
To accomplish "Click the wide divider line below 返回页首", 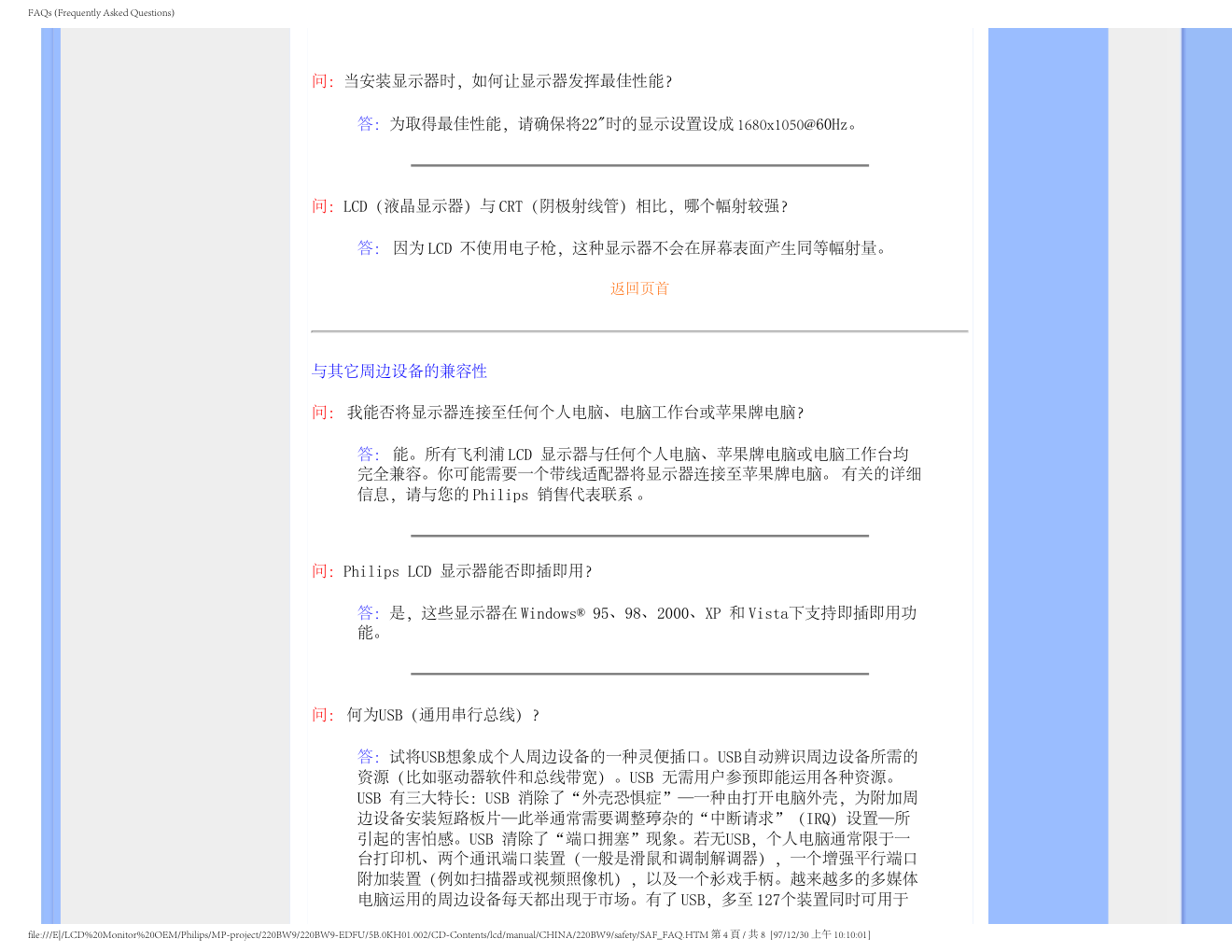I will [639, 331].
